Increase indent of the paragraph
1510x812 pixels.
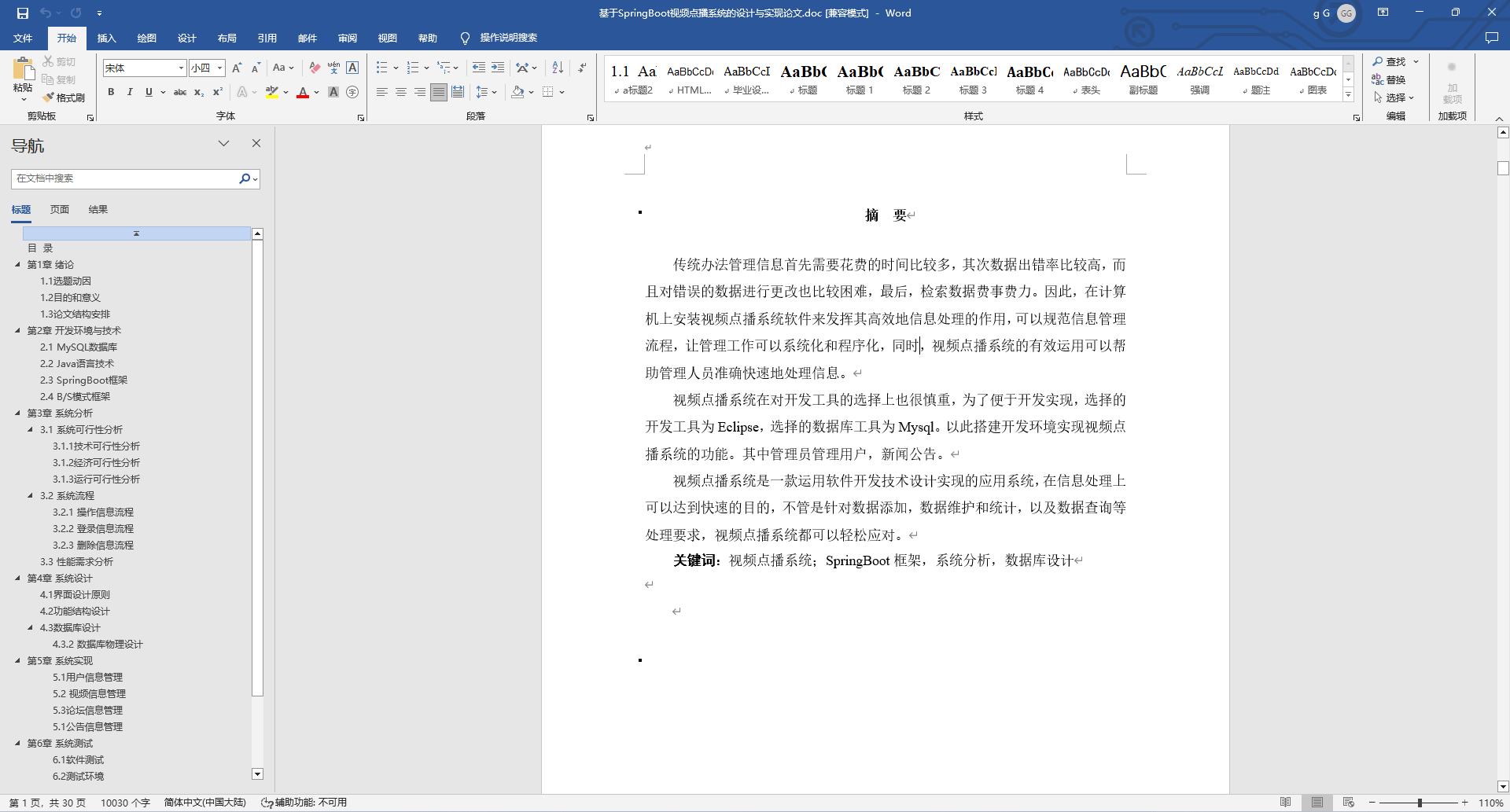click(x=498, y=68)
